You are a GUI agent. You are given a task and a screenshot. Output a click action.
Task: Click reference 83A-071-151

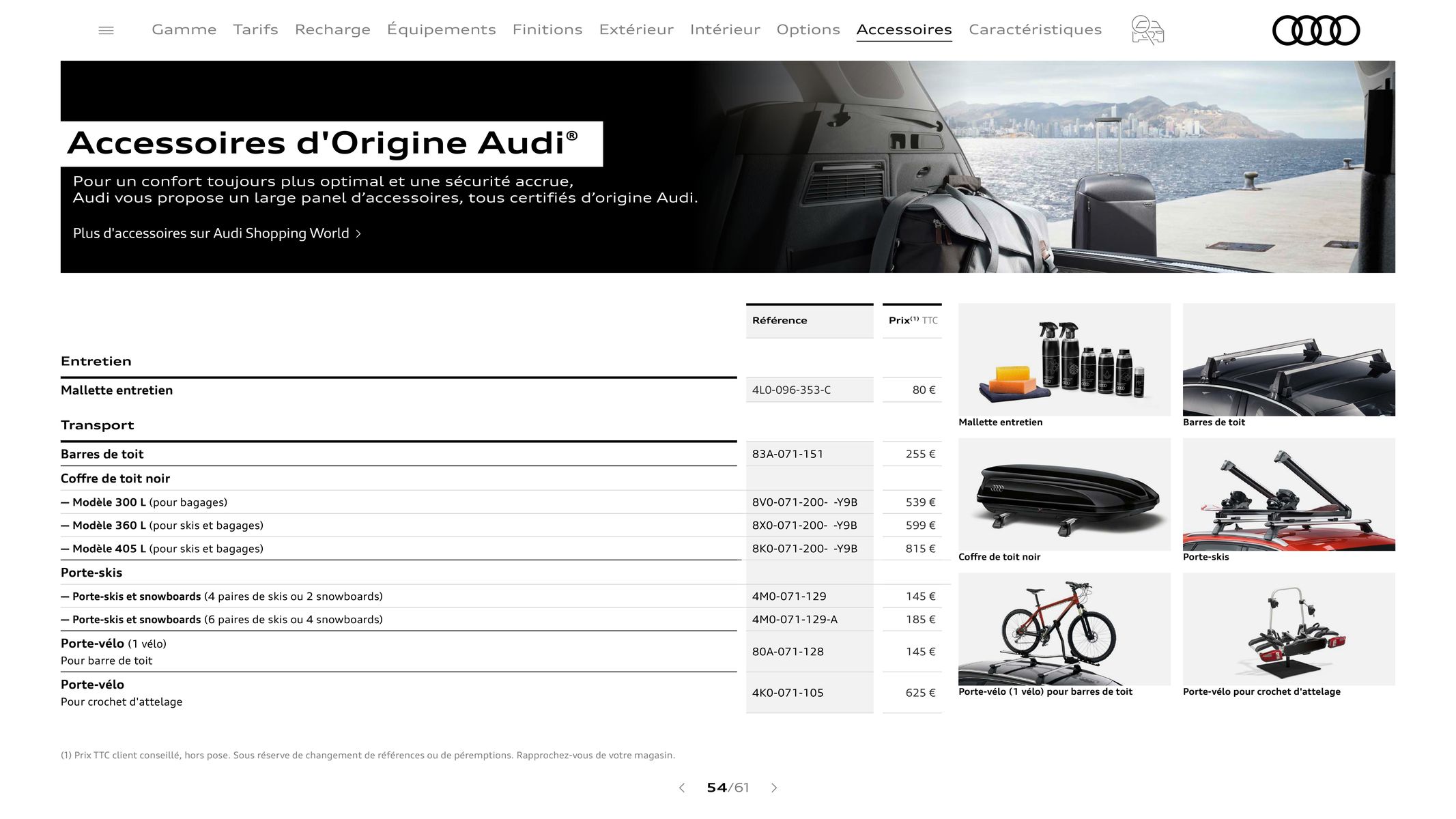tap(788, 455)
